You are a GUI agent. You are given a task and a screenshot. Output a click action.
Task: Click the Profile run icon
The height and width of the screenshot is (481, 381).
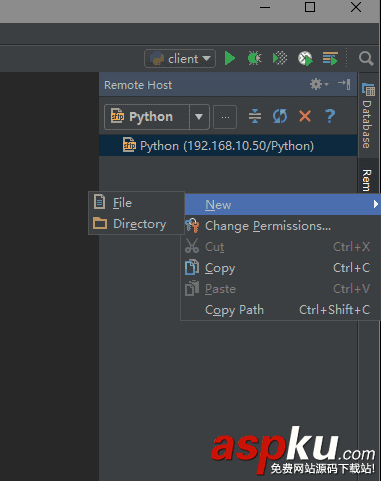pos(305,58)
